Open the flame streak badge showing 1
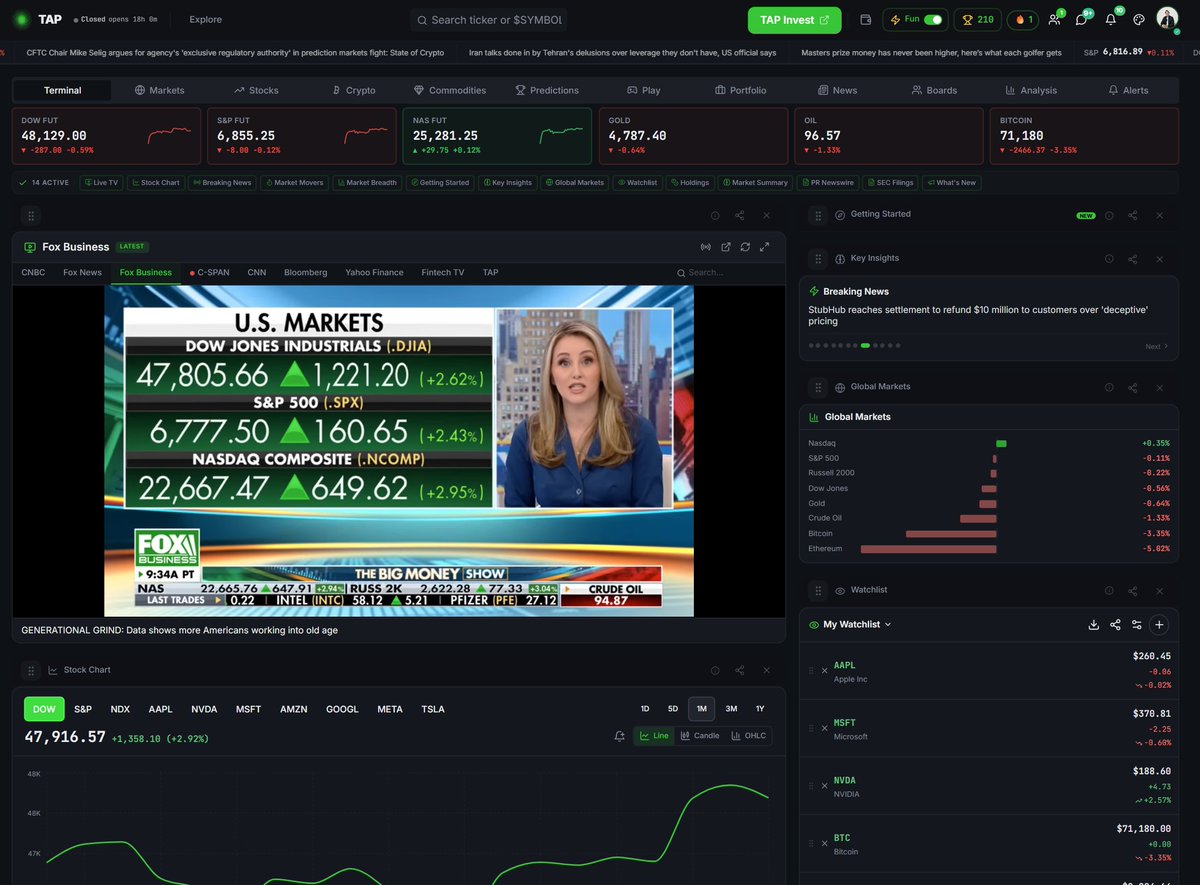 click(x=1024, y=19)
